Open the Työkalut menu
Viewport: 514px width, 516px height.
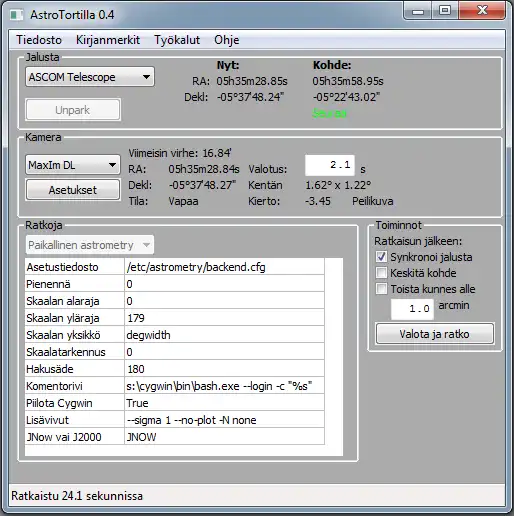coord(177,40)
